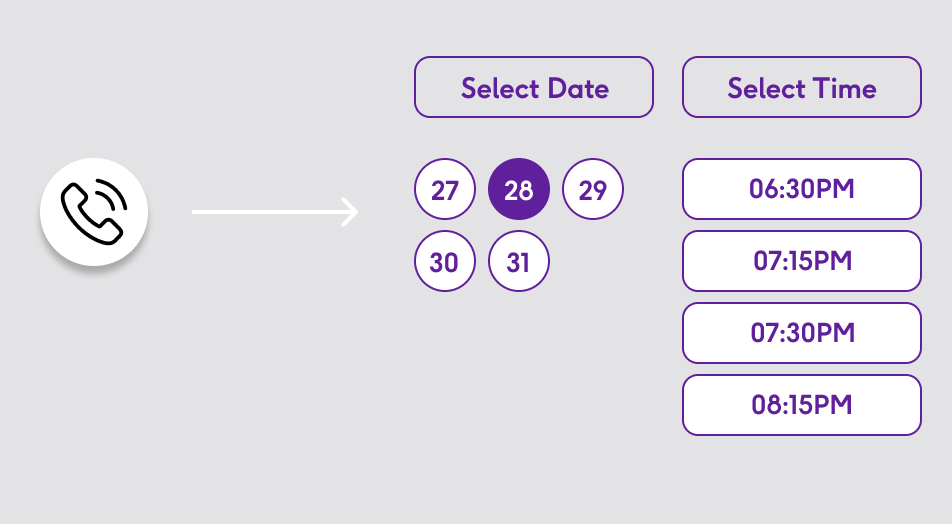
Task: Choose the 06:30PM time slot
Action: point(801,189)
